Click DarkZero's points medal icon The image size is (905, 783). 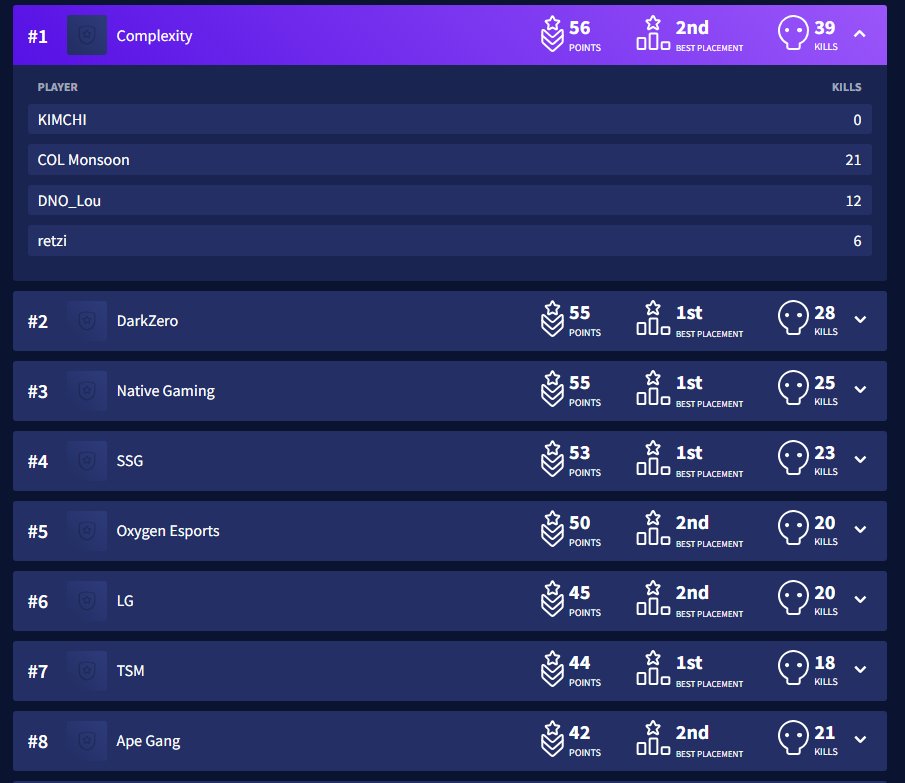[x=552, y=319]
